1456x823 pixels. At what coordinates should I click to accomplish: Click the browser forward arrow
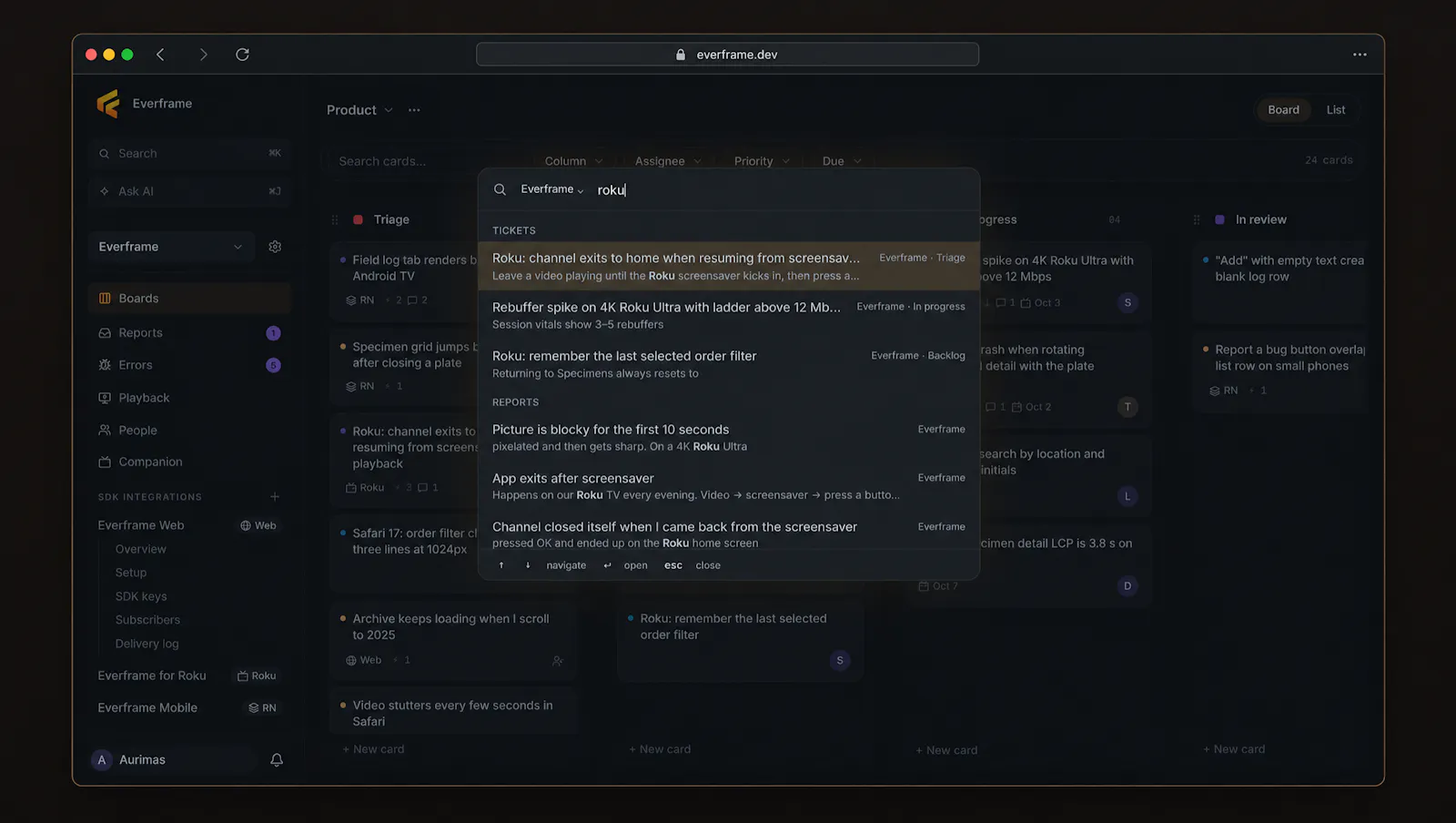click(203, 55)
